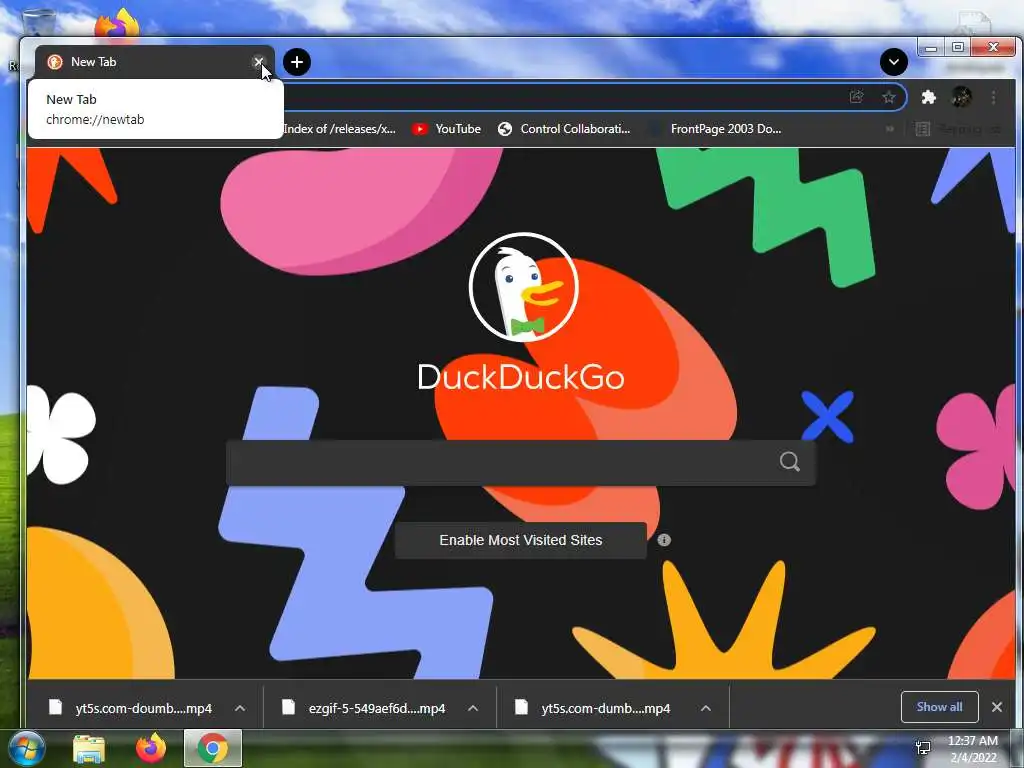Image resolution: width=1024 pixels, height=768 pixels.
Task: Close the downloads bar
Action: point(997,707)
